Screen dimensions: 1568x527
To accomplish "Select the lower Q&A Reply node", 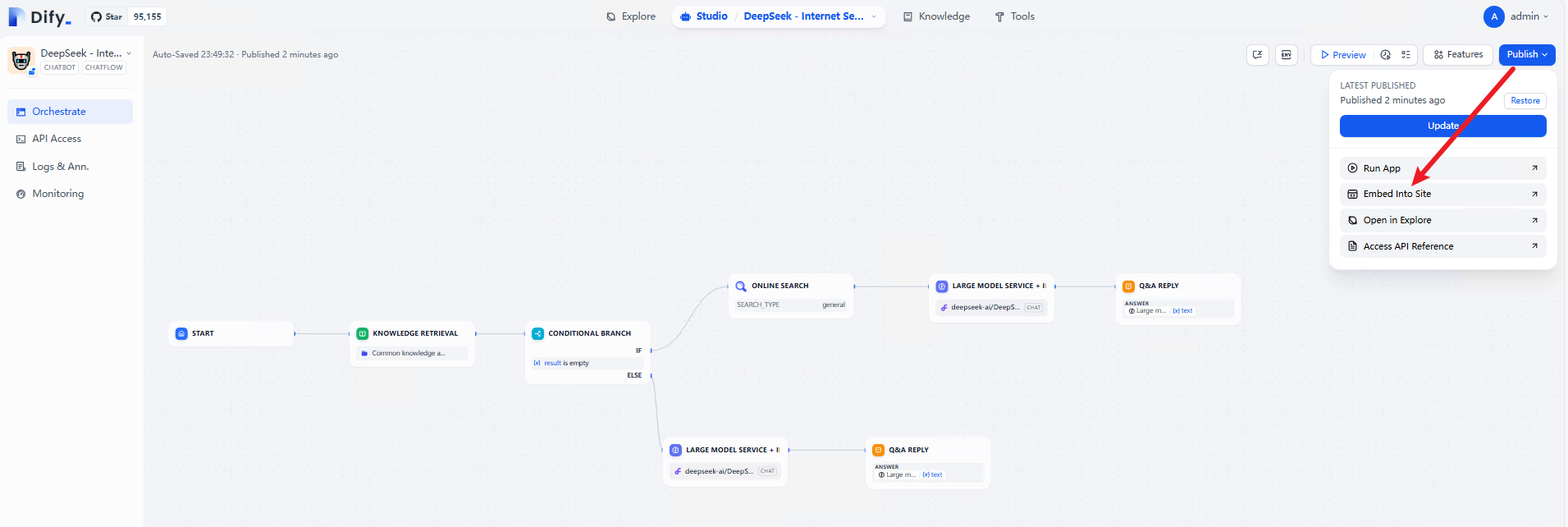I will click(x=928, y=463).
